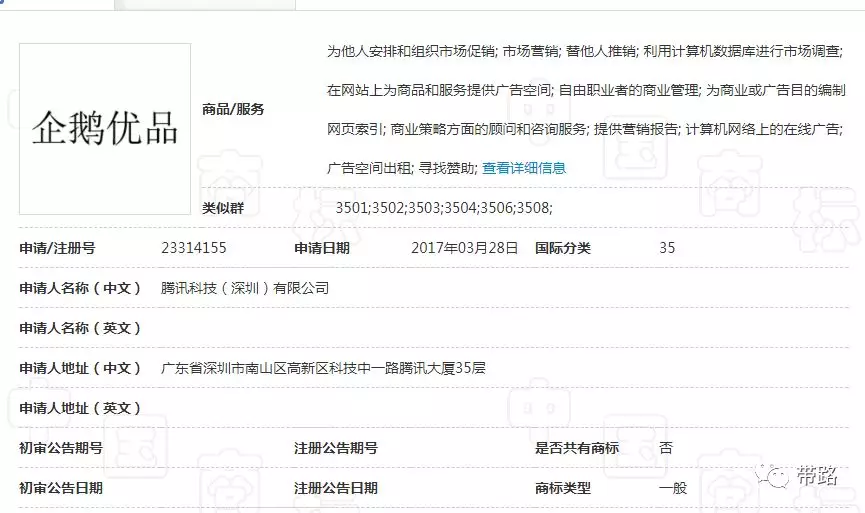This screenshot has height=513, width=865.
Task: Click the 初审公告期号 label
Action: [x=60, y=448]
